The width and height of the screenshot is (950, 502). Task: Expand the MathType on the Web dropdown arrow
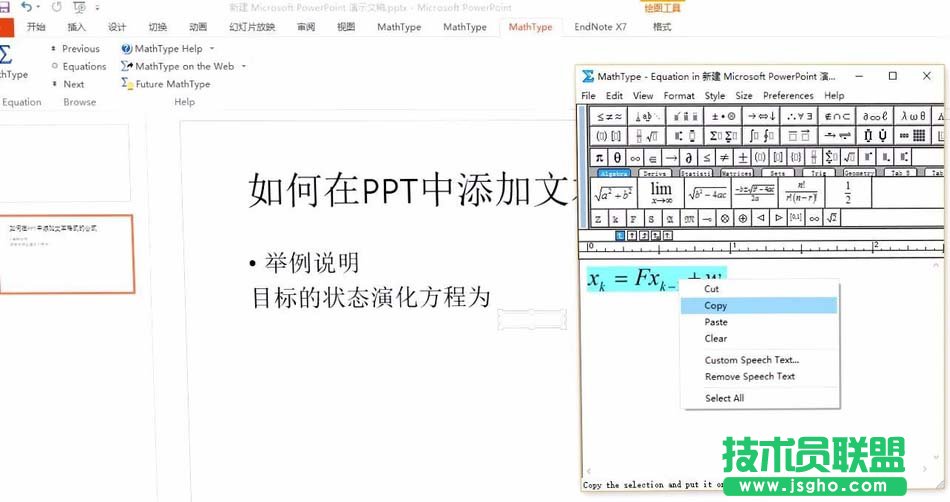click(x=244, y=66)
